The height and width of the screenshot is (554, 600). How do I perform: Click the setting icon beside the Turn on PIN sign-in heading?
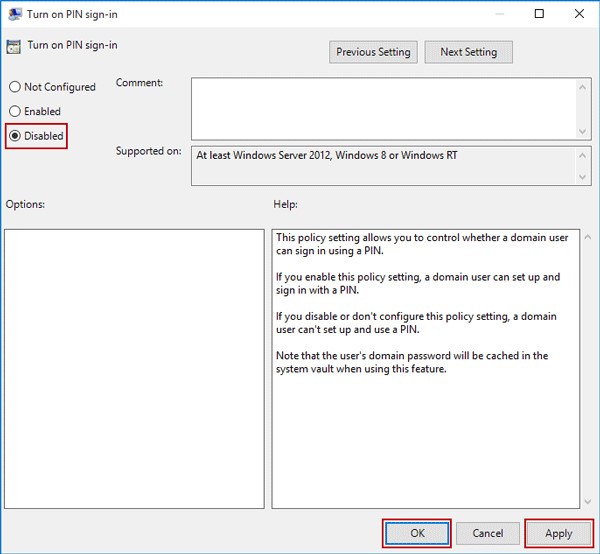(13, 46)
